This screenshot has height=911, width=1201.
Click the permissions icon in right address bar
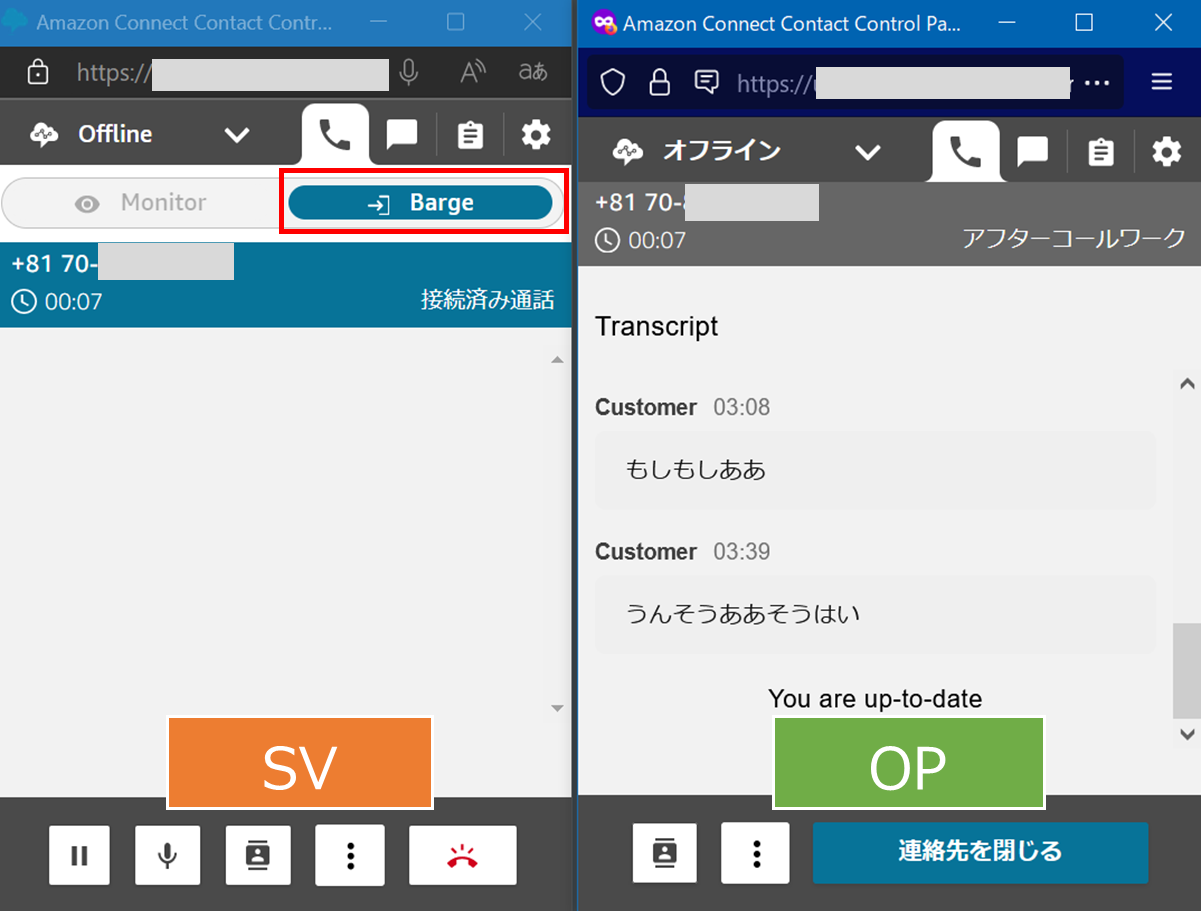click(x=707, y=82)
